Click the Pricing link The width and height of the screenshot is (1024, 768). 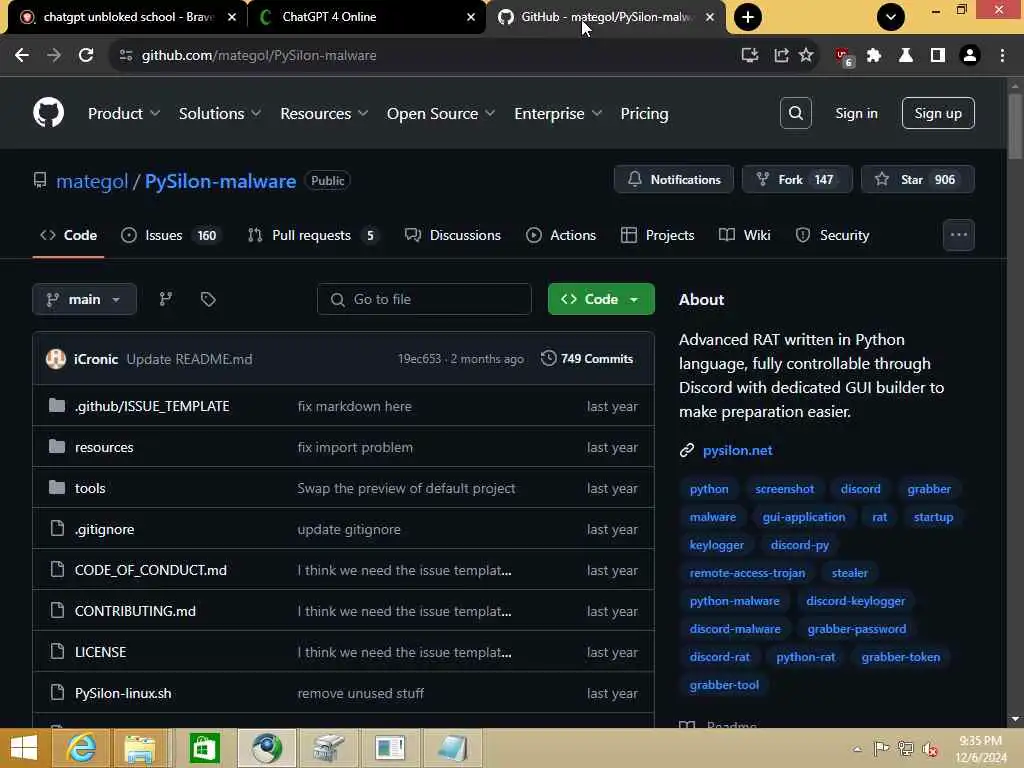[644, 114]
